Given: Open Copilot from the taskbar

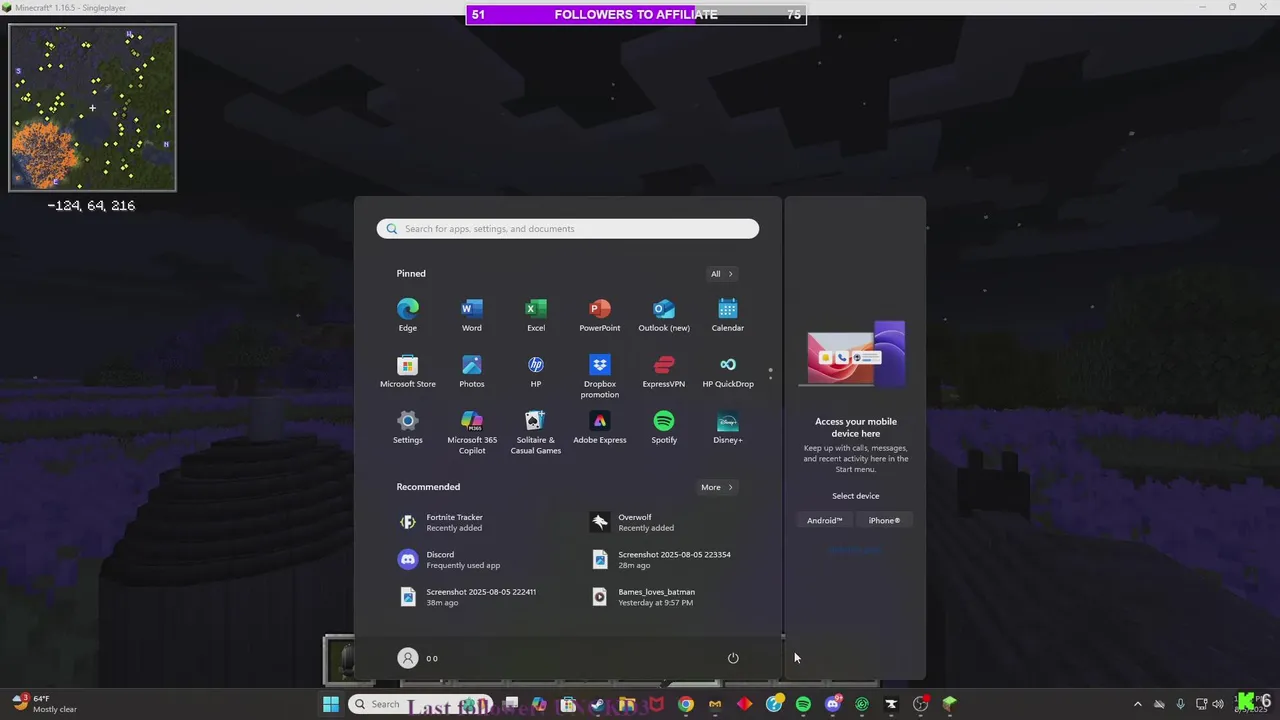Looking at the screenshot, I should pos(539,704).
